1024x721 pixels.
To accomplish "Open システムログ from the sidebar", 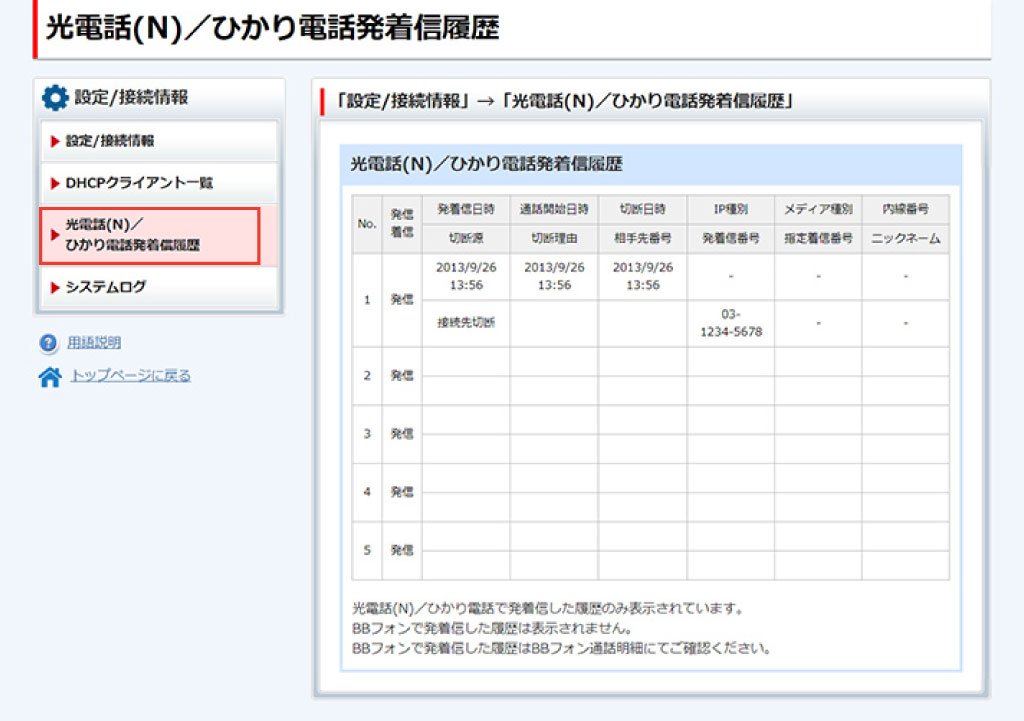I will 105,287.
